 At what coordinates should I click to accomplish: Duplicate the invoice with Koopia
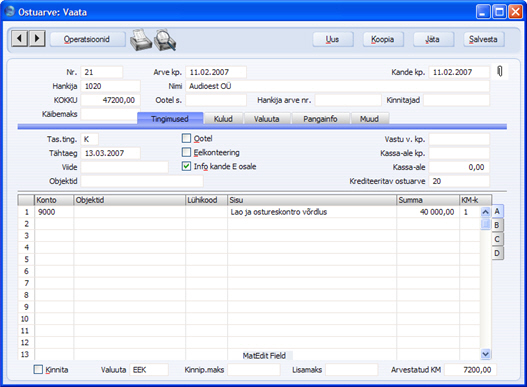coord(383,39)
